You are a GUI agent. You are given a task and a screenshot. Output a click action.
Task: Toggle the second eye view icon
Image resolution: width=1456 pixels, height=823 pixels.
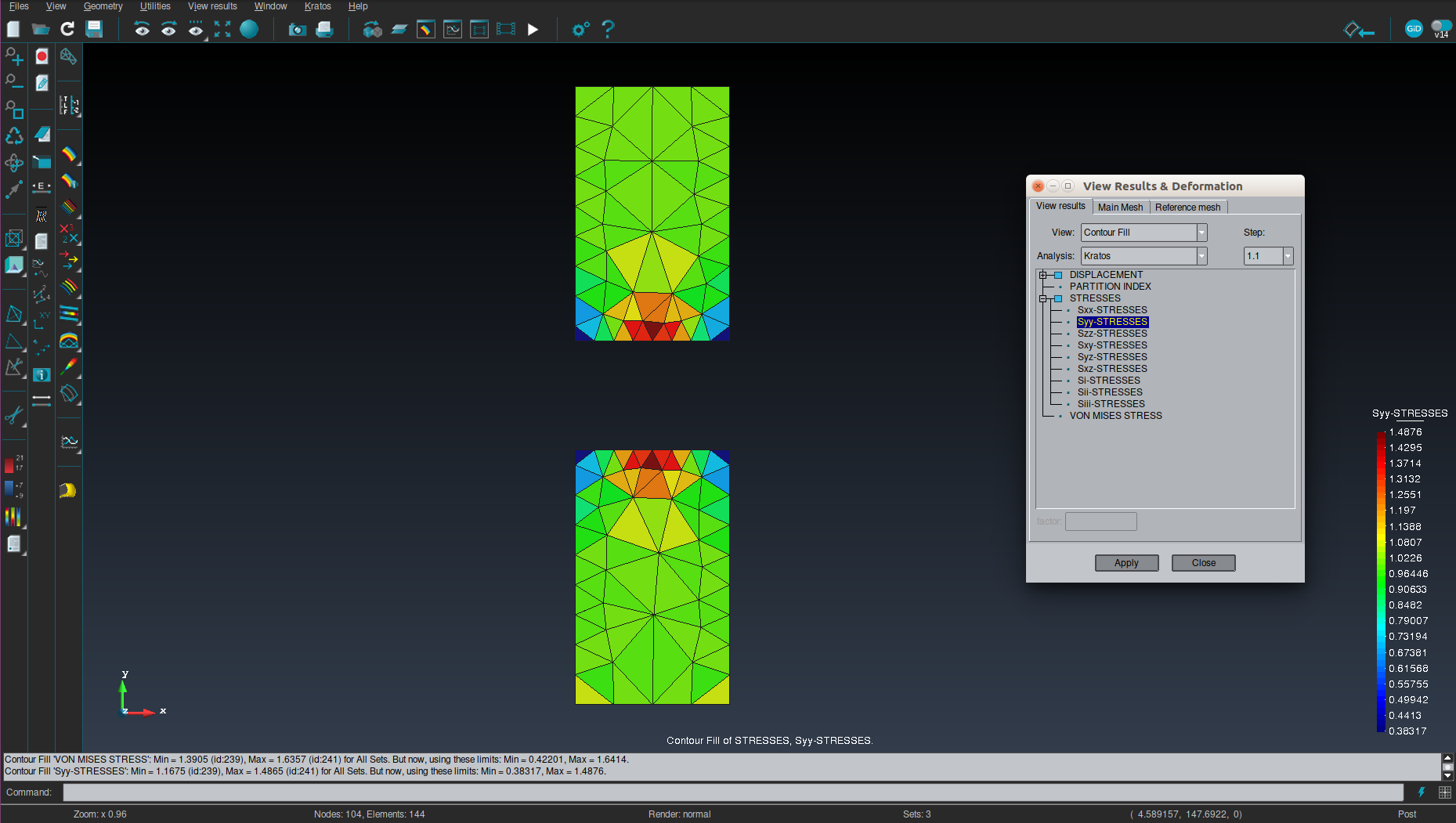(x=168, y=29)
